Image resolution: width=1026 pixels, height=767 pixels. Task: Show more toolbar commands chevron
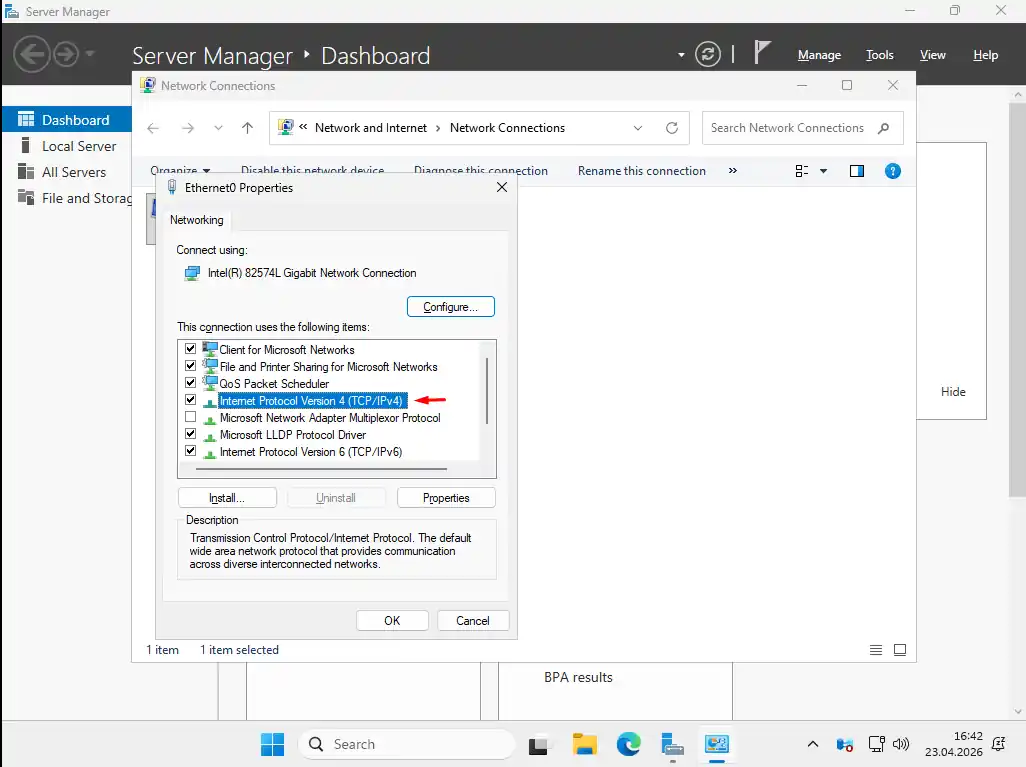pyautogui.click(x=732, y=171)
